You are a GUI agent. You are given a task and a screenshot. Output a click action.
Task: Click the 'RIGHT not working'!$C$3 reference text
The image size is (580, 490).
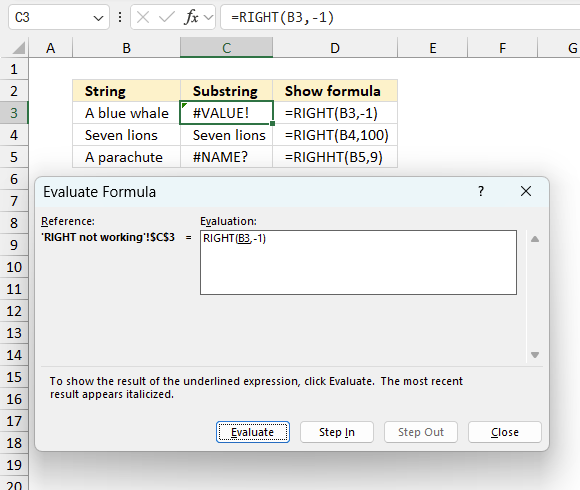point(108,237)
